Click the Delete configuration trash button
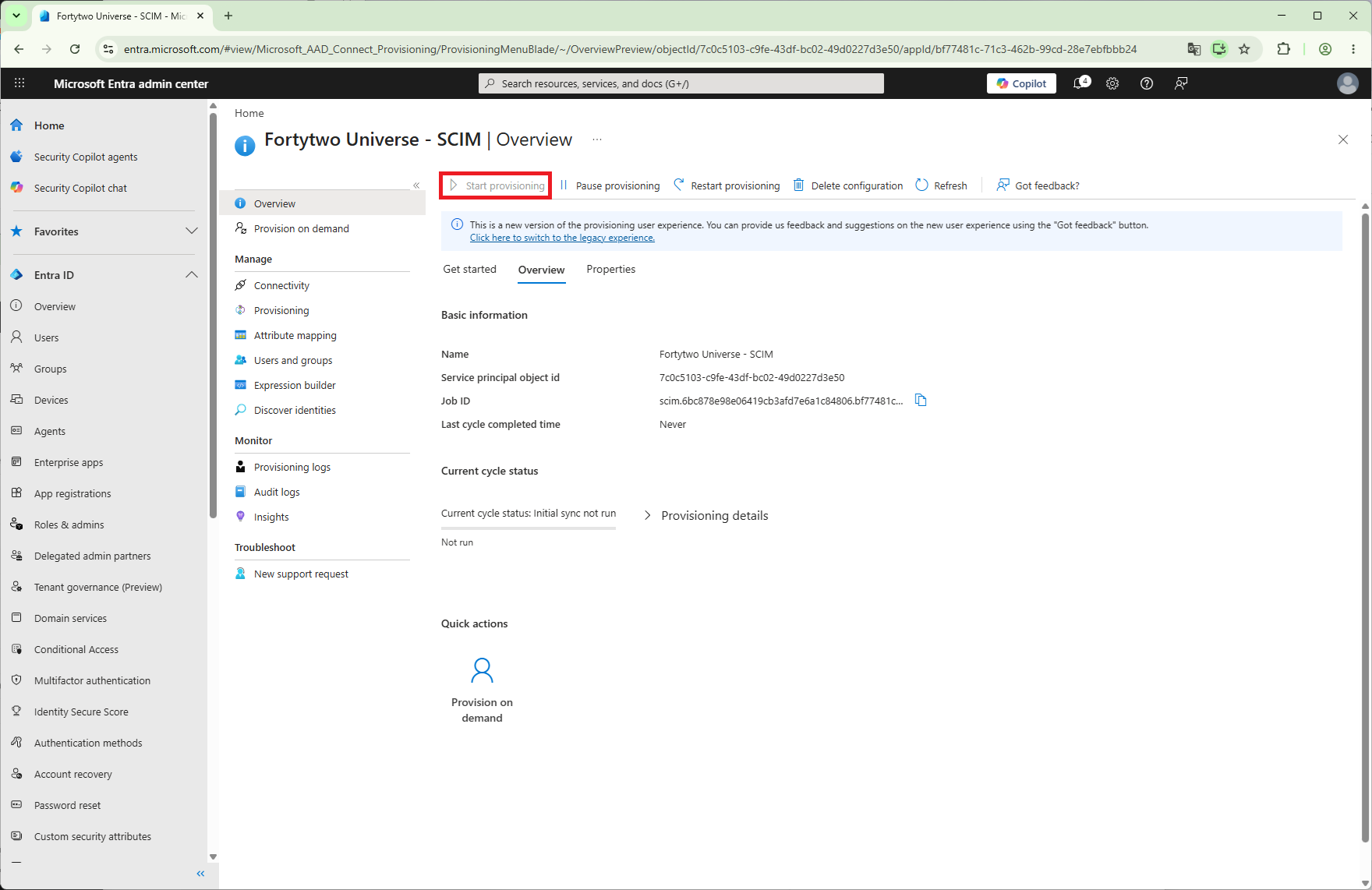Image resolution: width=1372 pixels, height=890 pixels. coord(848,185)
